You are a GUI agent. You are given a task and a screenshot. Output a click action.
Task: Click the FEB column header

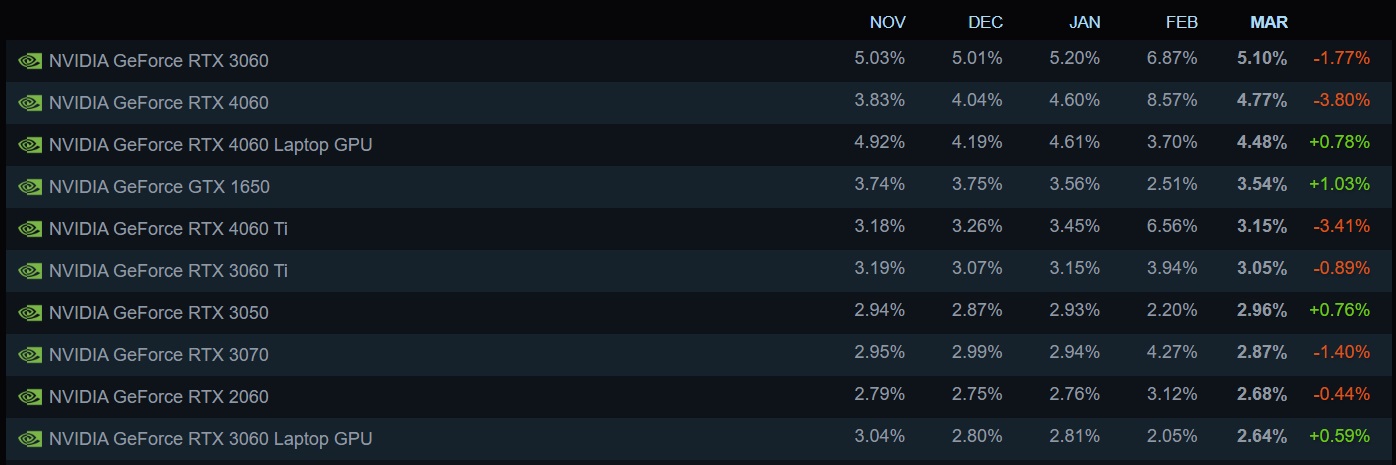pos(1180,22)
